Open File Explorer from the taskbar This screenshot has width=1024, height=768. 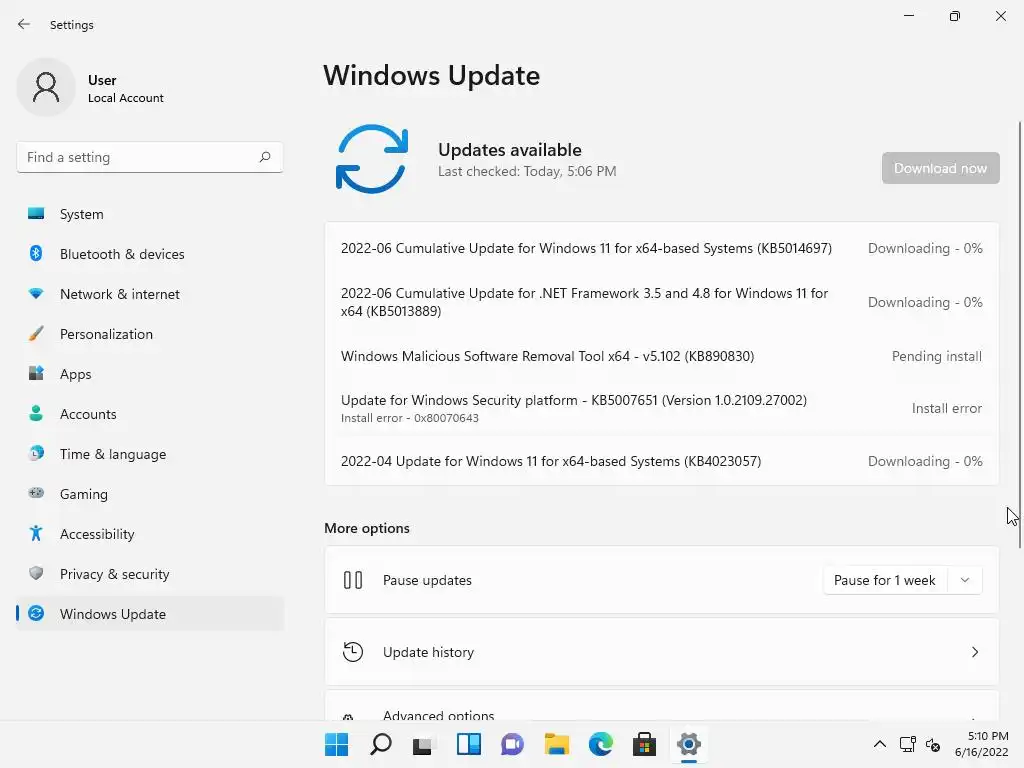(x=556, y=744)
